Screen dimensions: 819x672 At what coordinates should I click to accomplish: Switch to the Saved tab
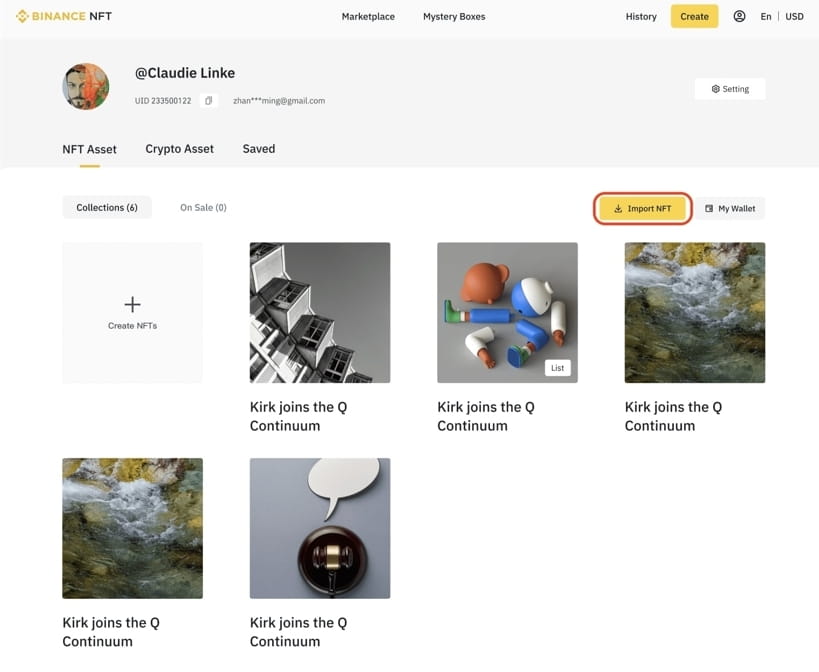click(x=258, y=149)
